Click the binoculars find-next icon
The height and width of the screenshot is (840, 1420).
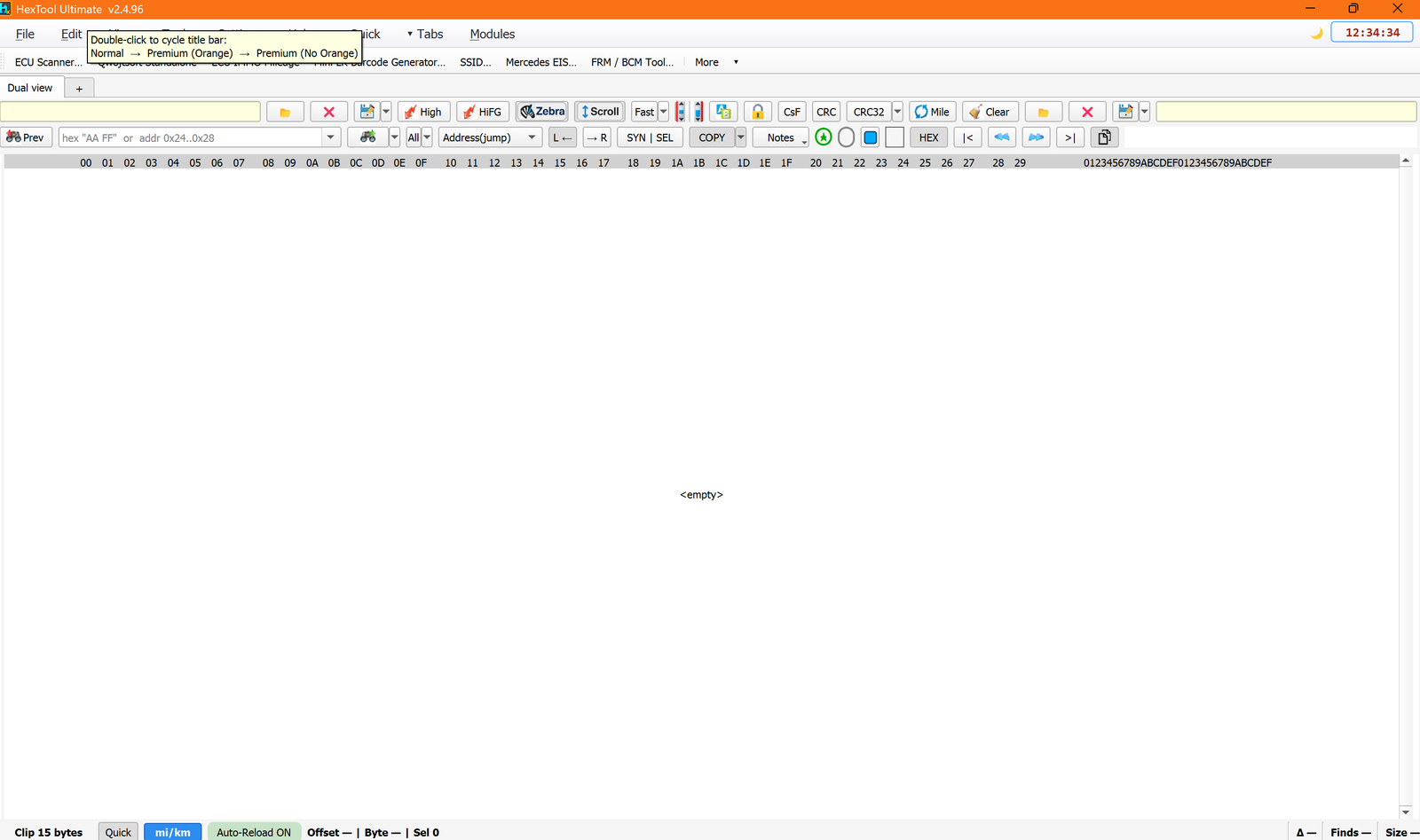[x=368, y=137]
